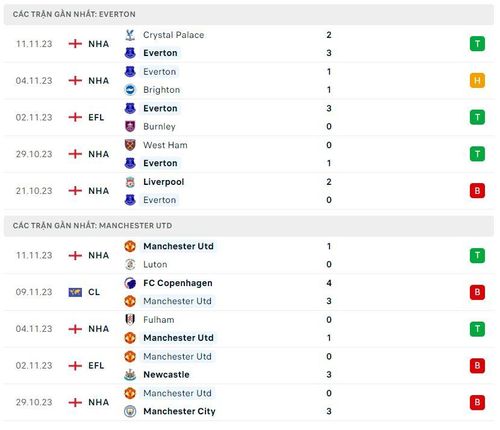Click the Brighton club crest
500x430 pixels.
coord(130,90)
